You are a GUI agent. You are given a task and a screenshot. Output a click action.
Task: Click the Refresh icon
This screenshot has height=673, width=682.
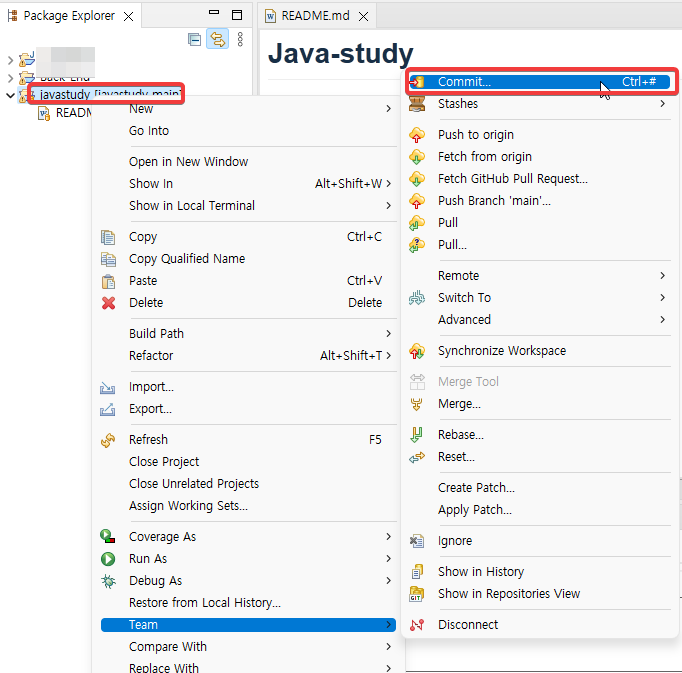(x=108, y=440)
